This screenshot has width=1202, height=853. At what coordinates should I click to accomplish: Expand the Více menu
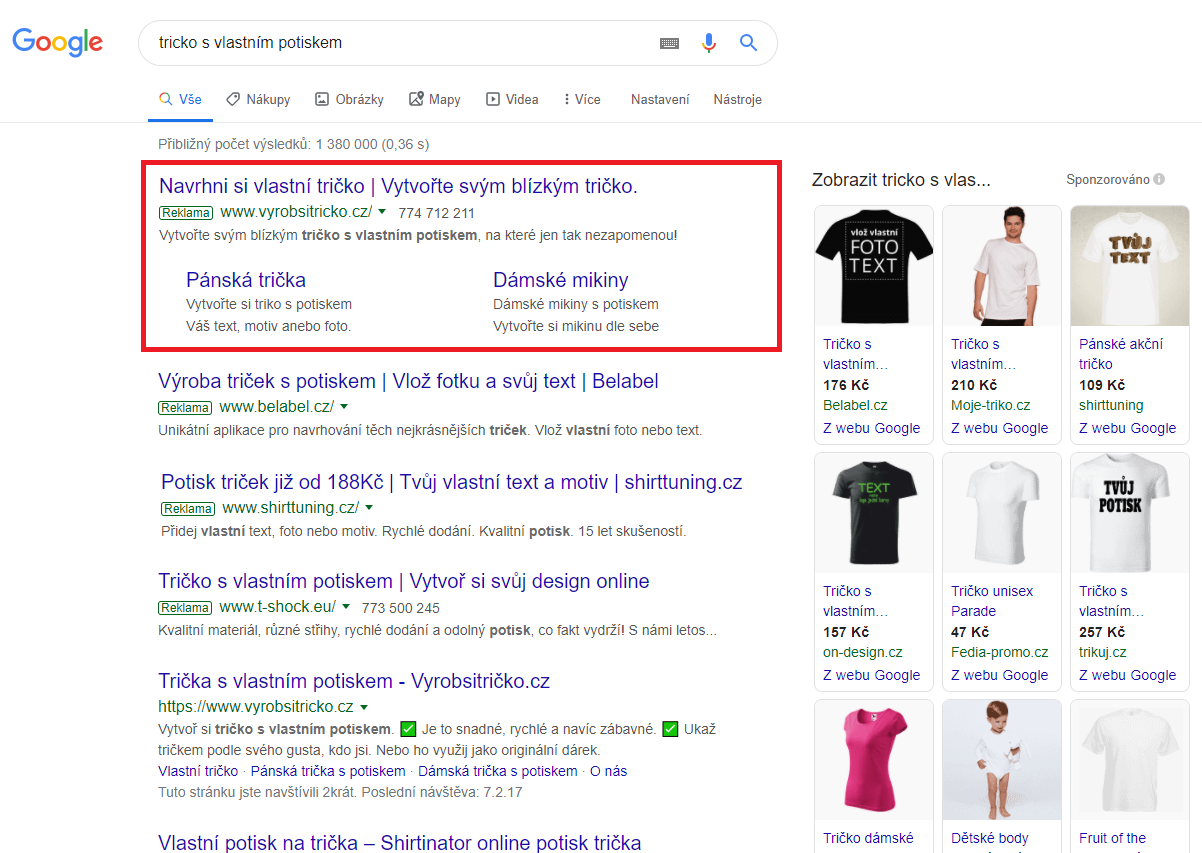pyautogui.click(x=582, y=99)
